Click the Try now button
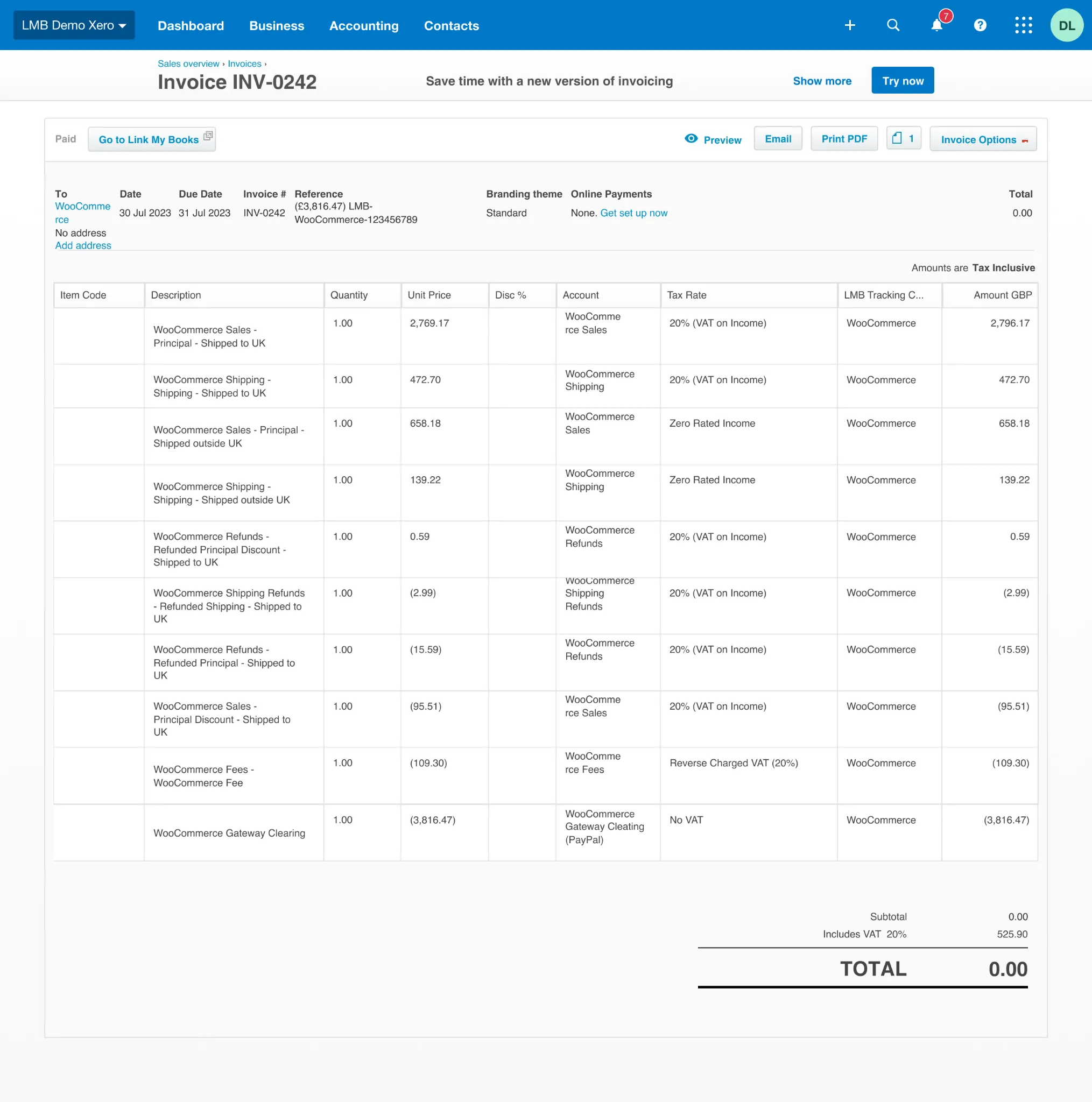The width and height of the screenshot is (1092, 1102). click(x=903, y=80)
